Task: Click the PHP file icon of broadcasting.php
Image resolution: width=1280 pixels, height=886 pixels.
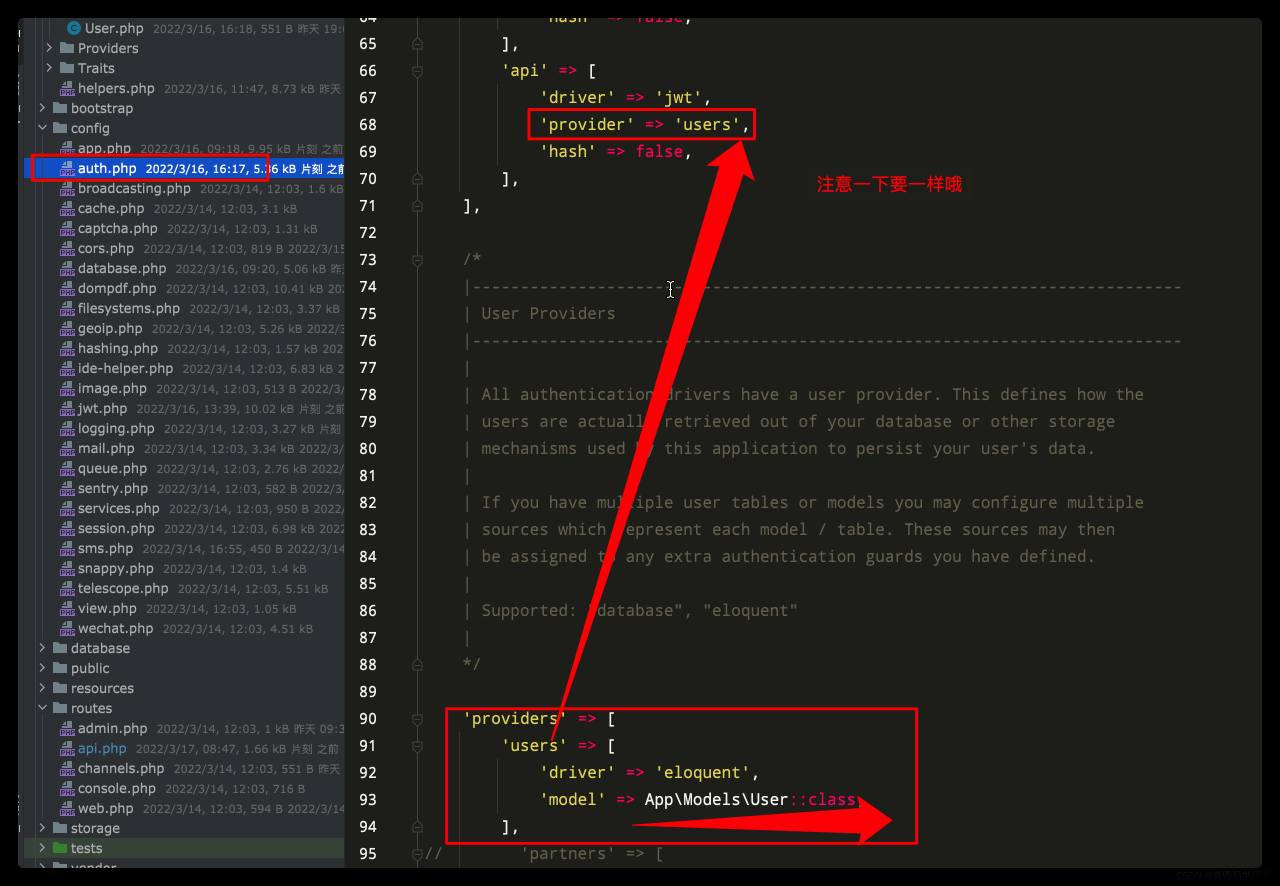Action: (x=67, y=189)
